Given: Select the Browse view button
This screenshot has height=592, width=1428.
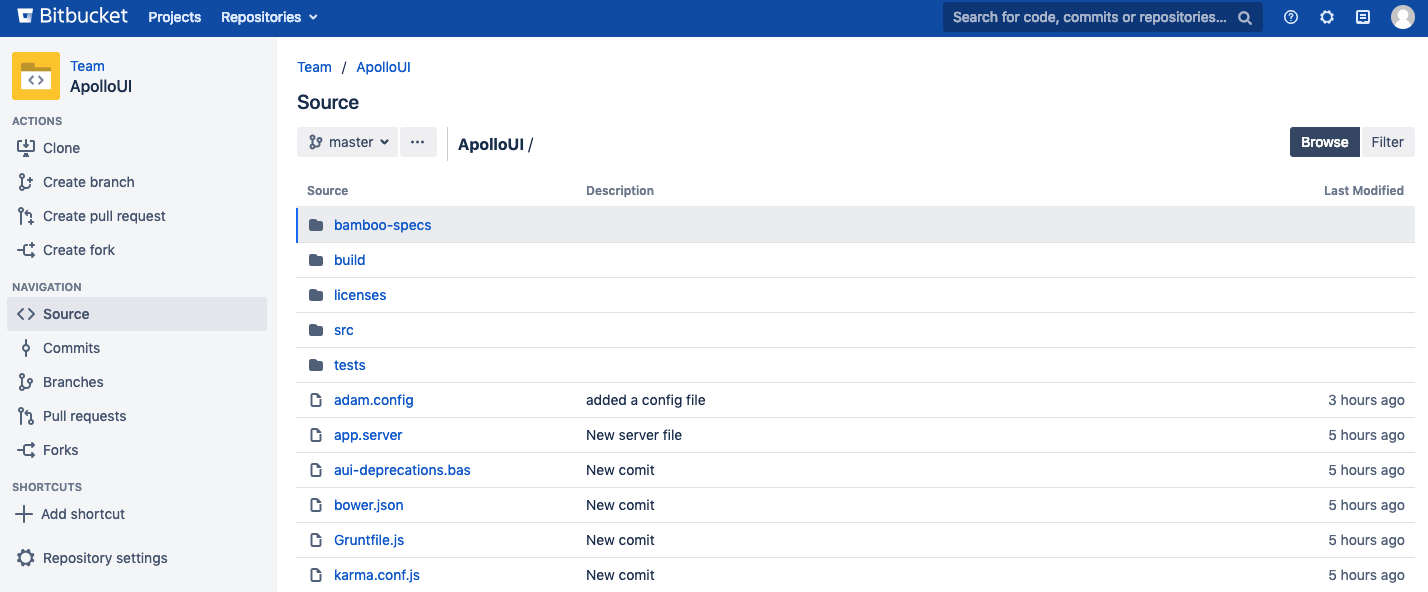Looking at the screenshot, I should point(1324,142).
